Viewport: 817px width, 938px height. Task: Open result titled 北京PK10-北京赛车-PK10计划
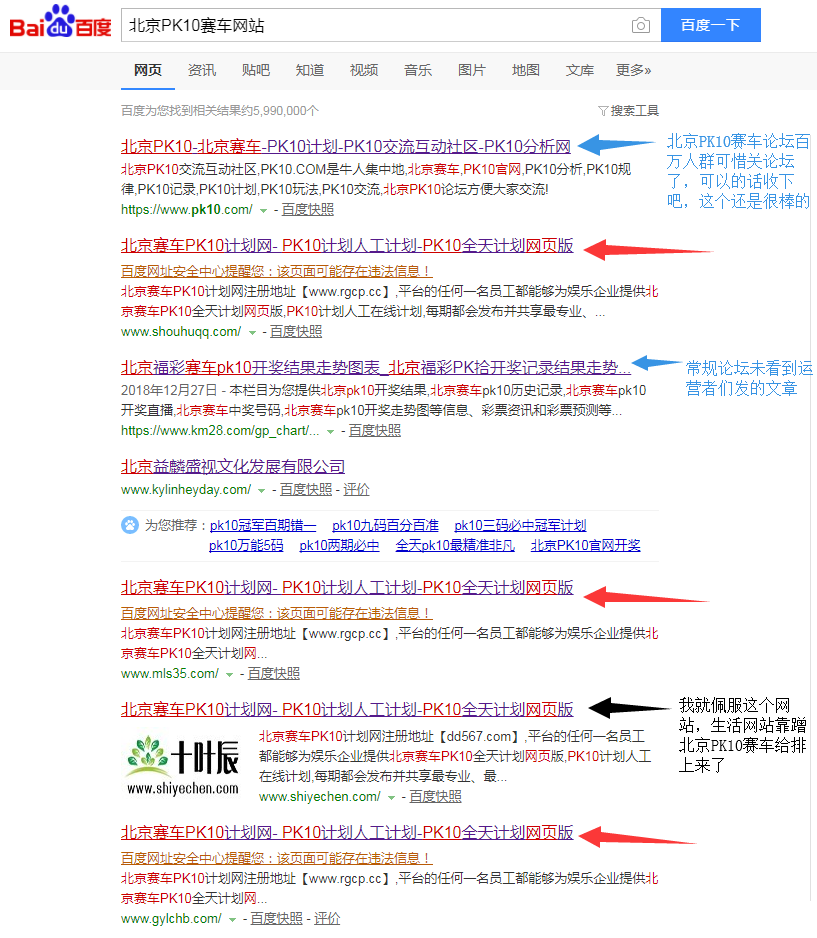coord(346,146)
